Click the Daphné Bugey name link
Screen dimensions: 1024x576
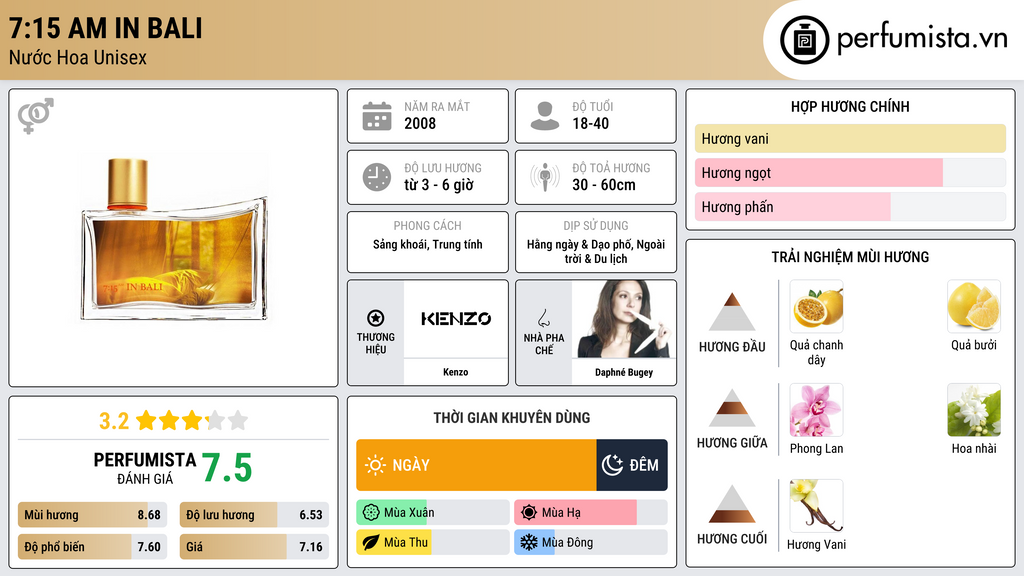click(x=624, y=372)
